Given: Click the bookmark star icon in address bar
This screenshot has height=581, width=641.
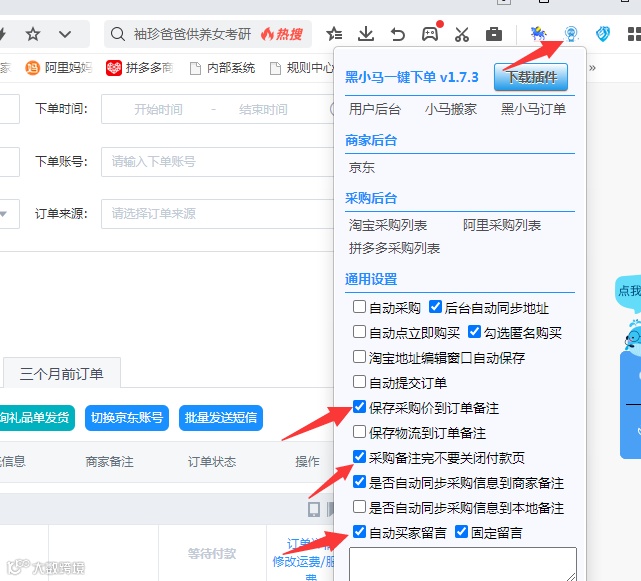Looking at the screenshot, I should (x=33, y=34).
